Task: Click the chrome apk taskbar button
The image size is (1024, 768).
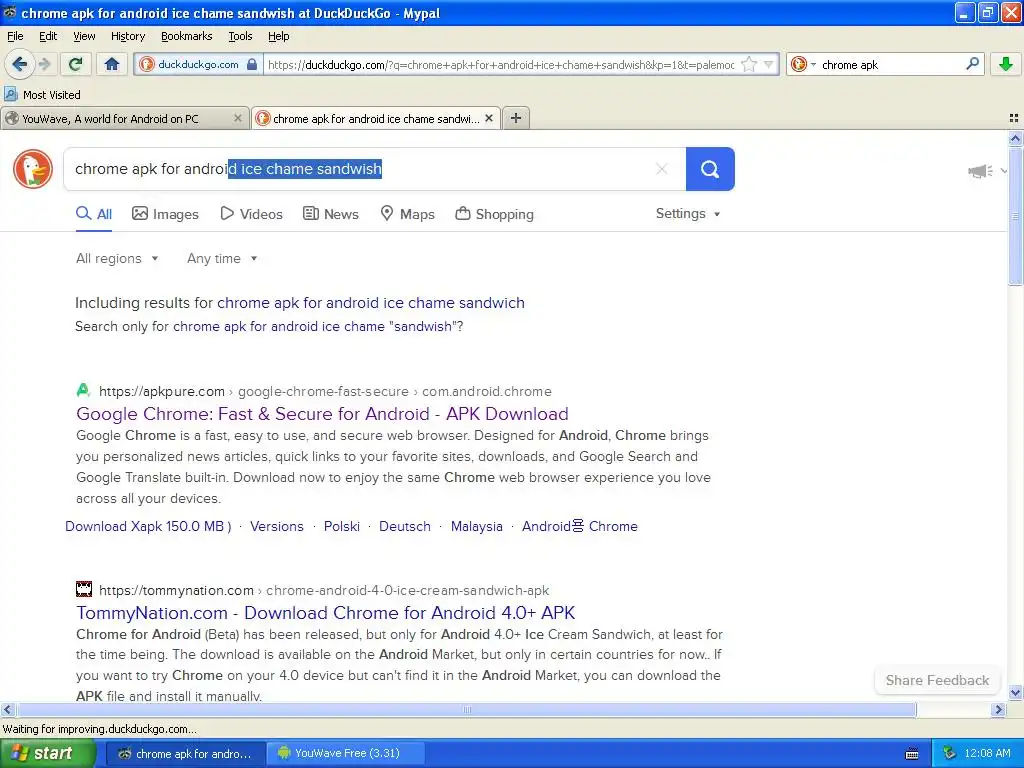Action: (184, 753)
